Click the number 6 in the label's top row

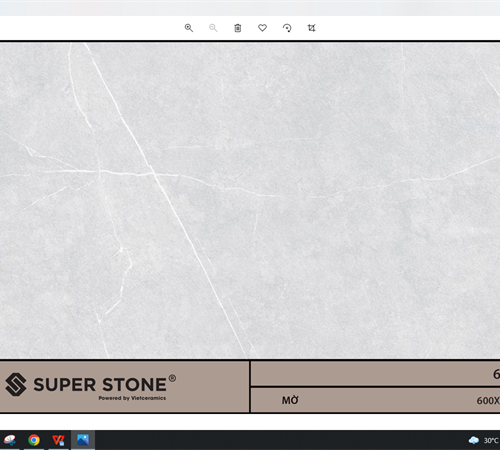[x=496, y=374]
